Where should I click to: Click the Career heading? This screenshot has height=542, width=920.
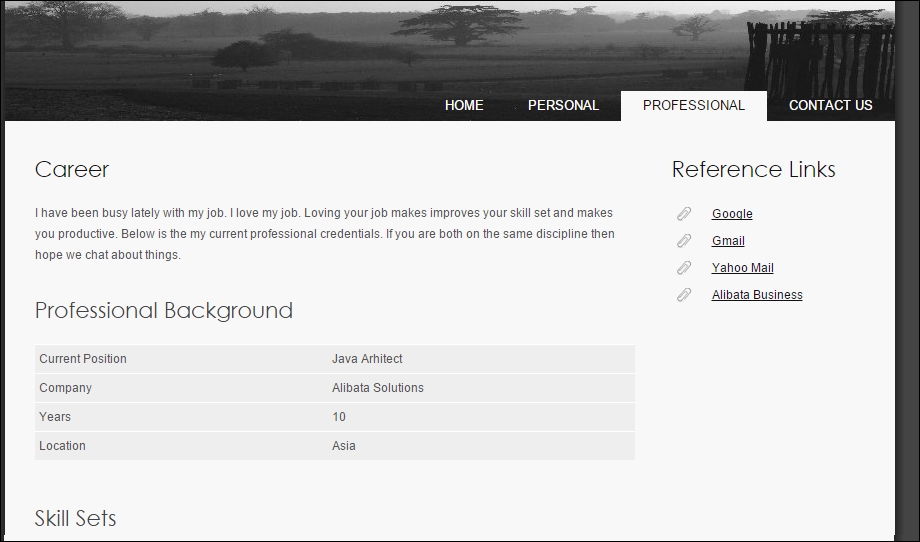[x=72, y=170]
